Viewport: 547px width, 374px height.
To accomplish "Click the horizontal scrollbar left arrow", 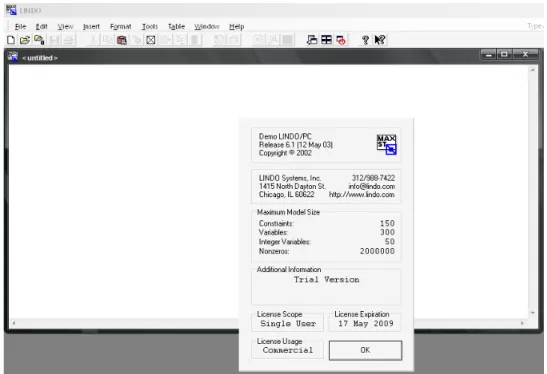I will [x=14, y=323].
